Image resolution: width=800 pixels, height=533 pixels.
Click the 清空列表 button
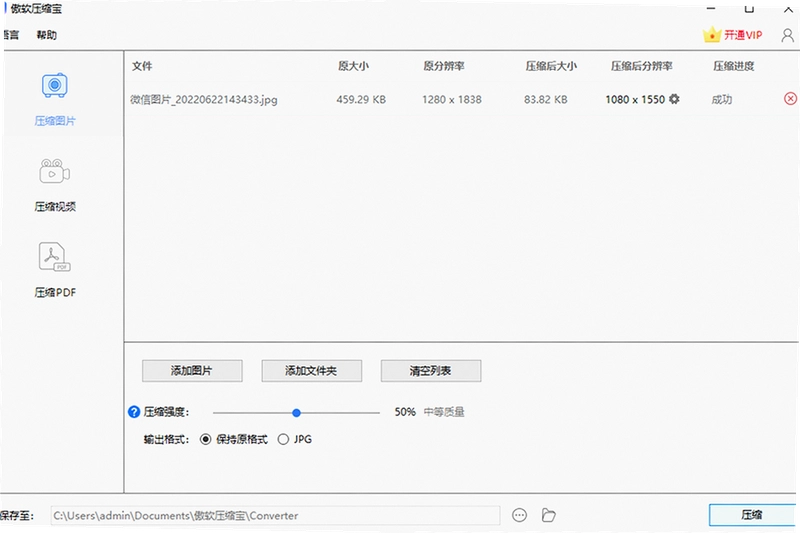tap(431, 371)
